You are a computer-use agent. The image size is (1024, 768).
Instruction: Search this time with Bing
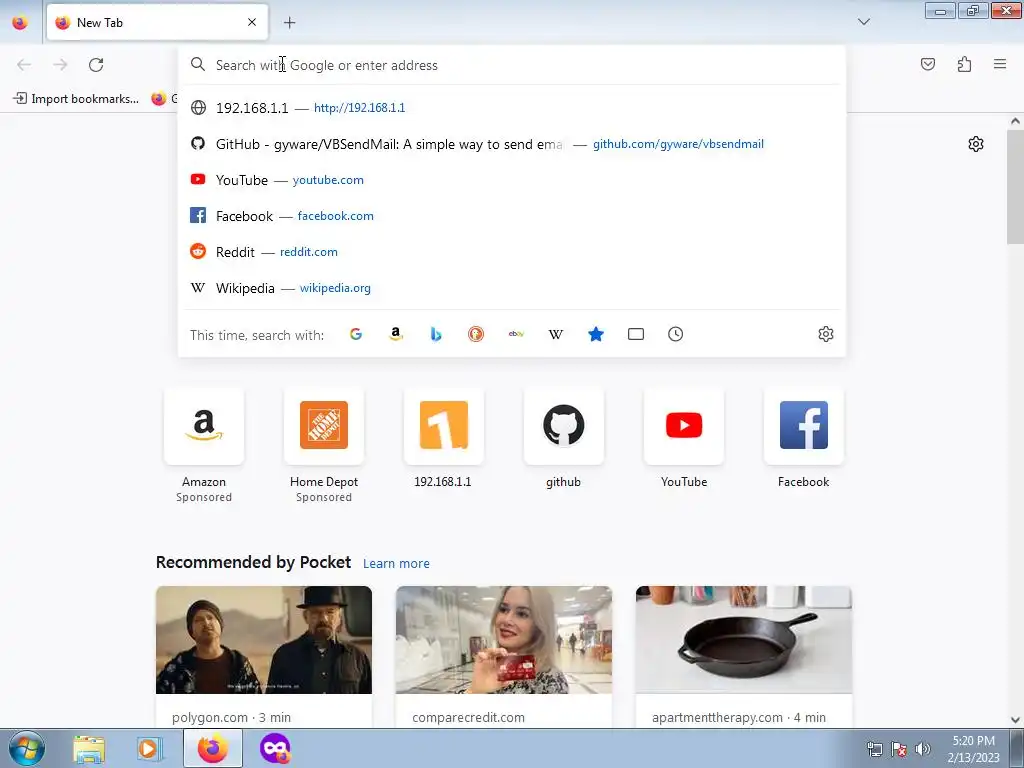(436, 334)
